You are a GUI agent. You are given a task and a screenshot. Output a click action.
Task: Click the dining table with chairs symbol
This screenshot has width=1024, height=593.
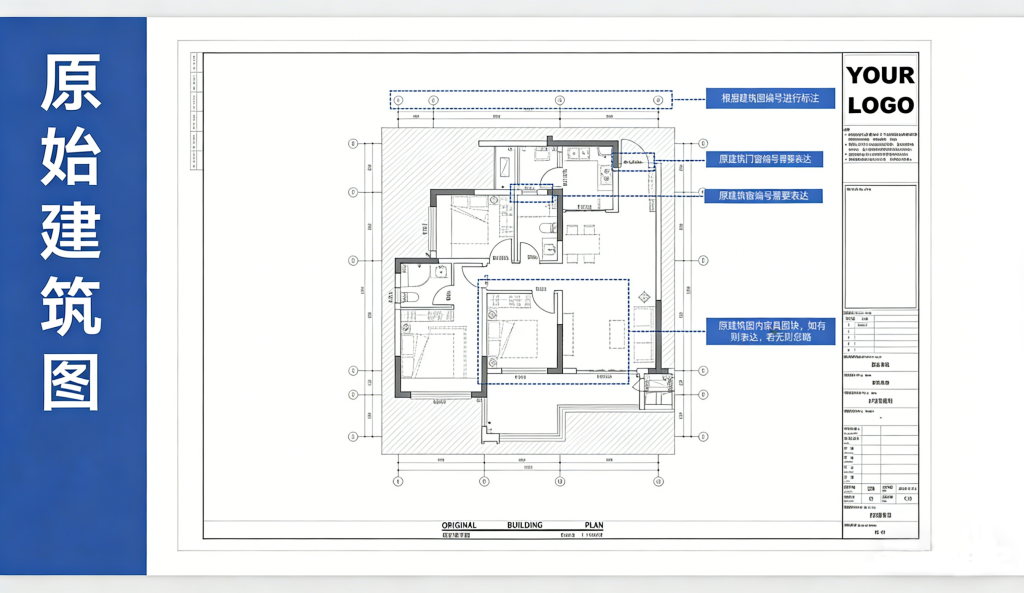pos(580,243)
